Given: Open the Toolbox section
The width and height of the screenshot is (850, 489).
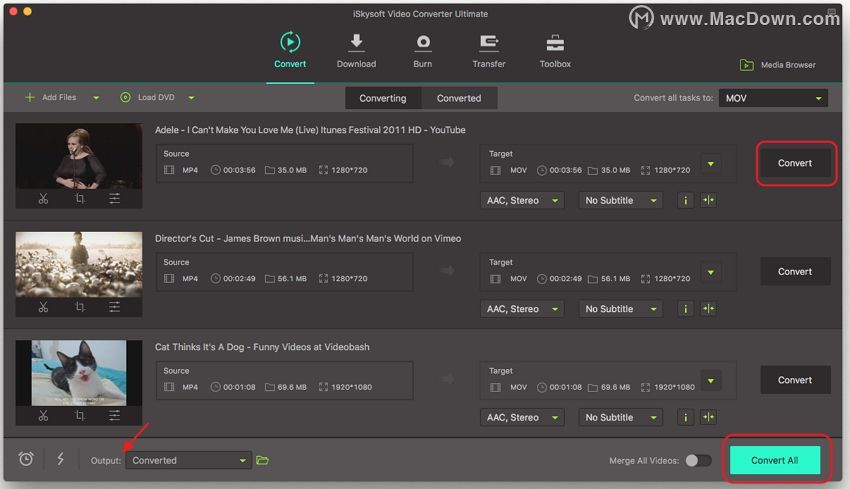Looking at the screenshot, I should pyautogui.click(x=555, y=50).
